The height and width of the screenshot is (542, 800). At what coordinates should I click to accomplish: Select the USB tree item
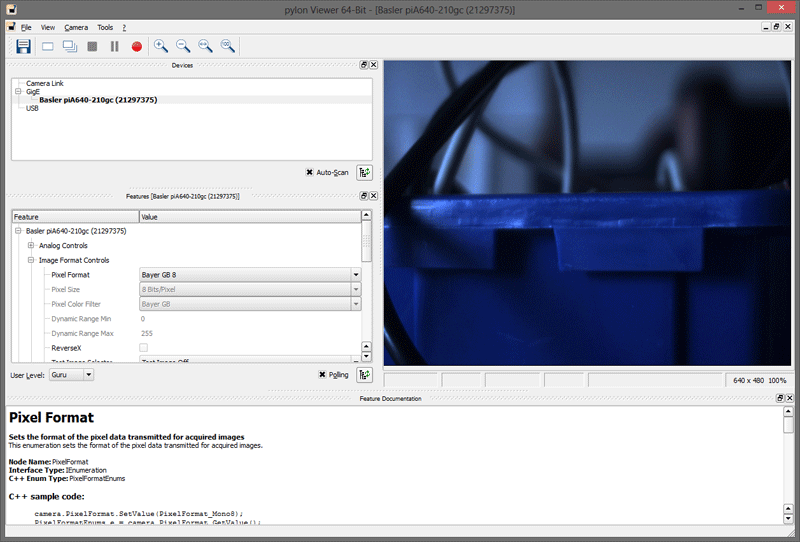[x=32, y=108]
